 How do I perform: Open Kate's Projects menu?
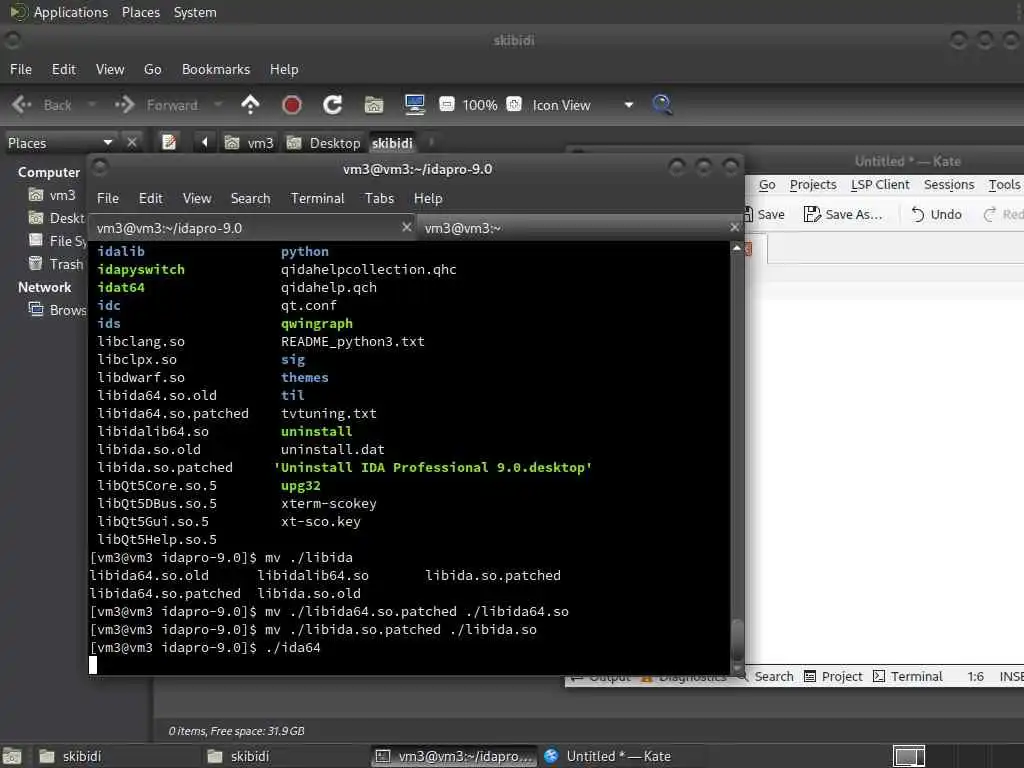tap(812, 185)
